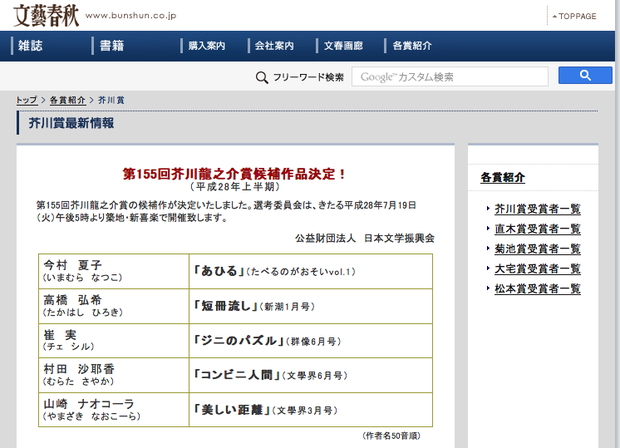620x448 pixels.
Task: Click the 各賞紹介 sidebar heading link
Action: tap(503, 178)
